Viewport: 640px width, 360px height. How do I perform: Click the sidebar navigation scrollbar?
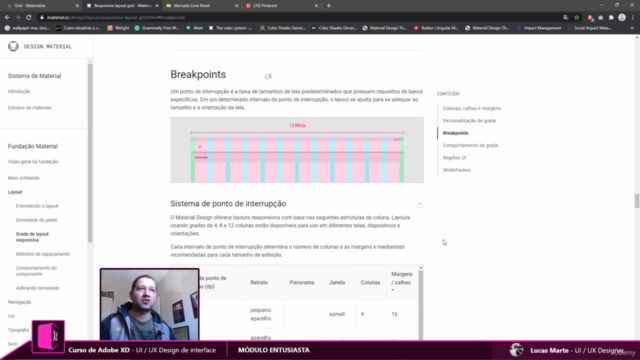click(x=90, y=152)
